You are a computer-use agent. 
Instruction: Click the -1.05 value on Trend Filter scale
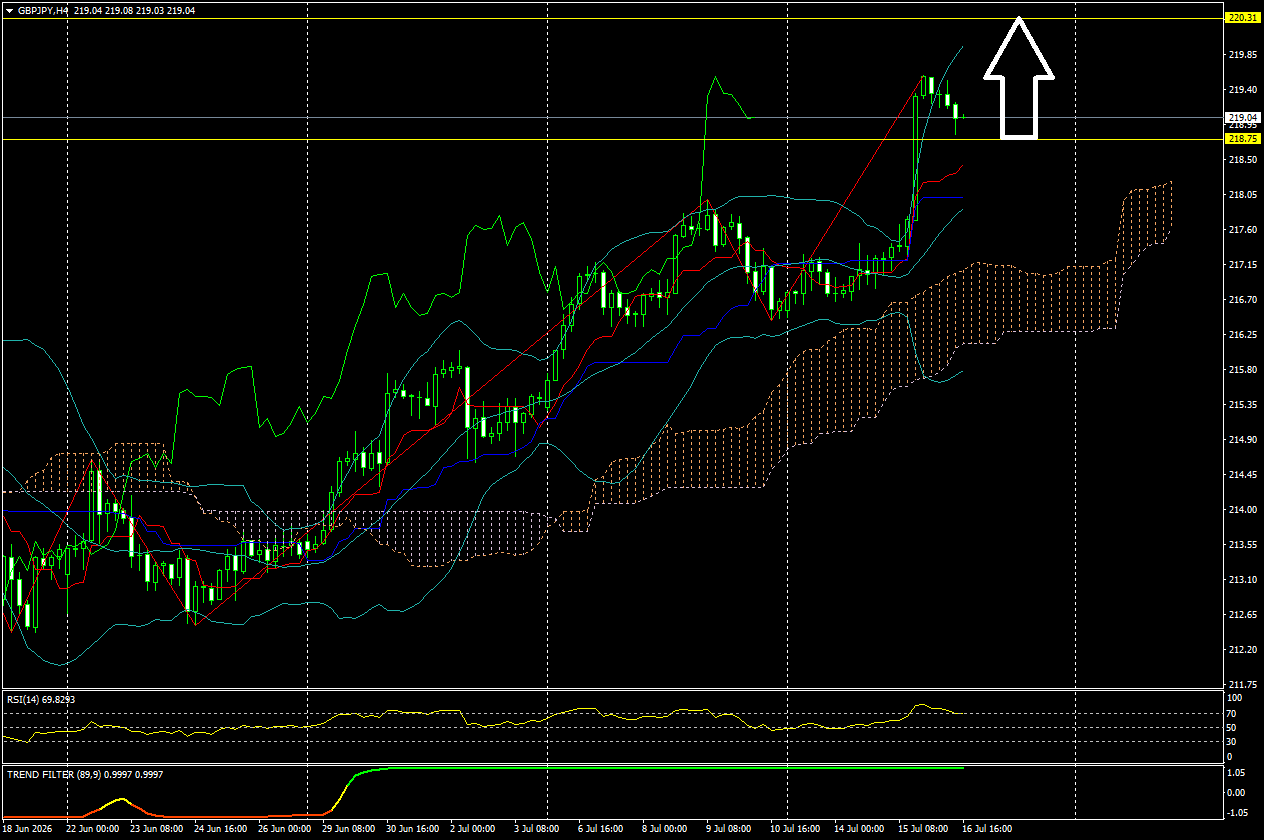pos(1239,813)
